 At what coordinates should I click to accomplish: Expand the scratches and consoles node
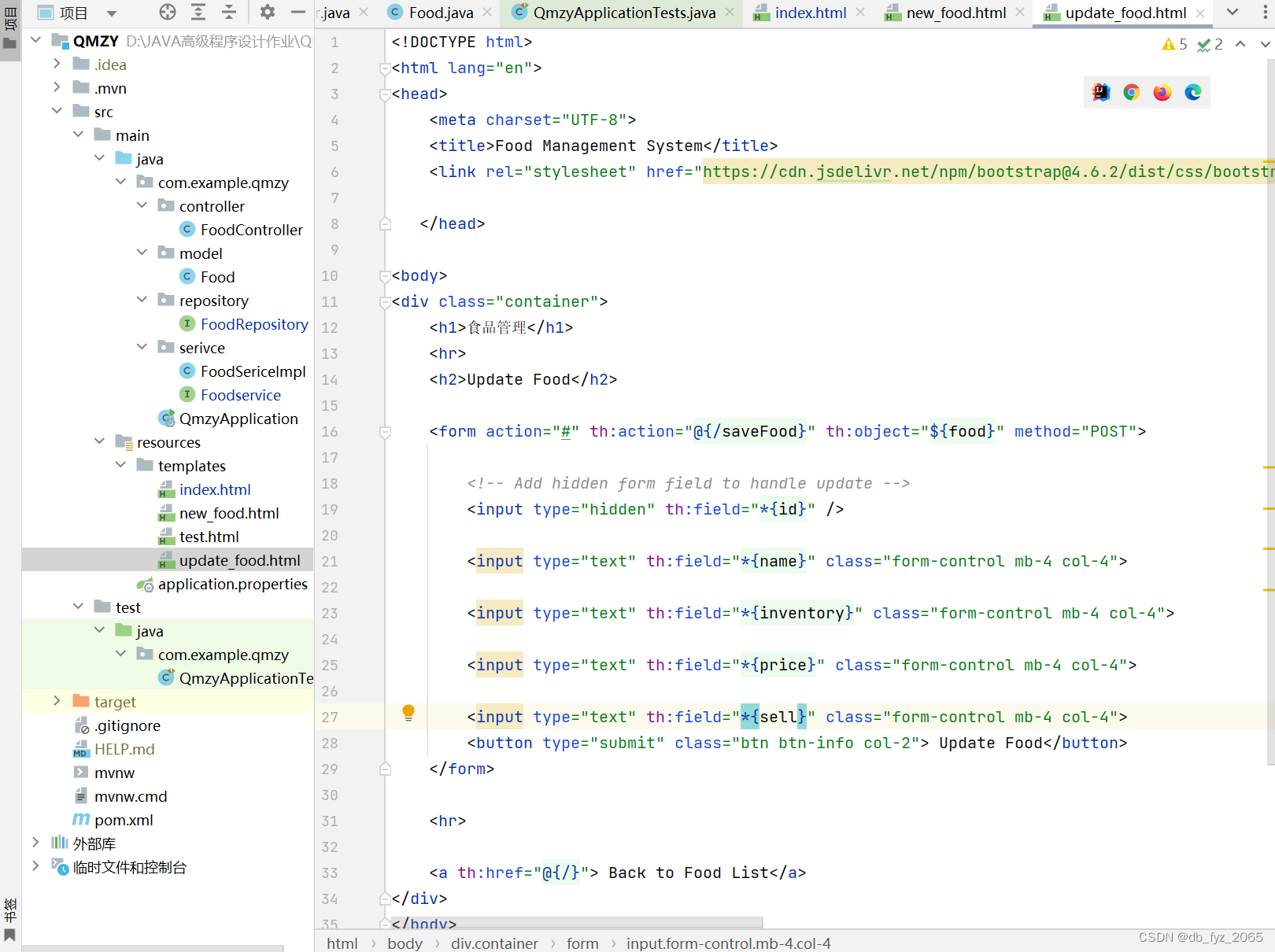(x=35, y=865)
